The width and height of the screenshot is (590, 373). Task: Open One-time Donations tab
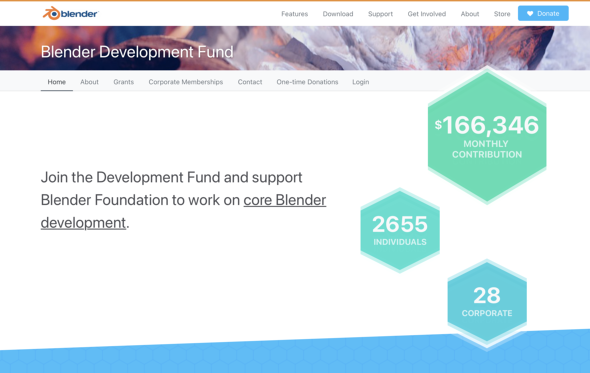(307, 82)
